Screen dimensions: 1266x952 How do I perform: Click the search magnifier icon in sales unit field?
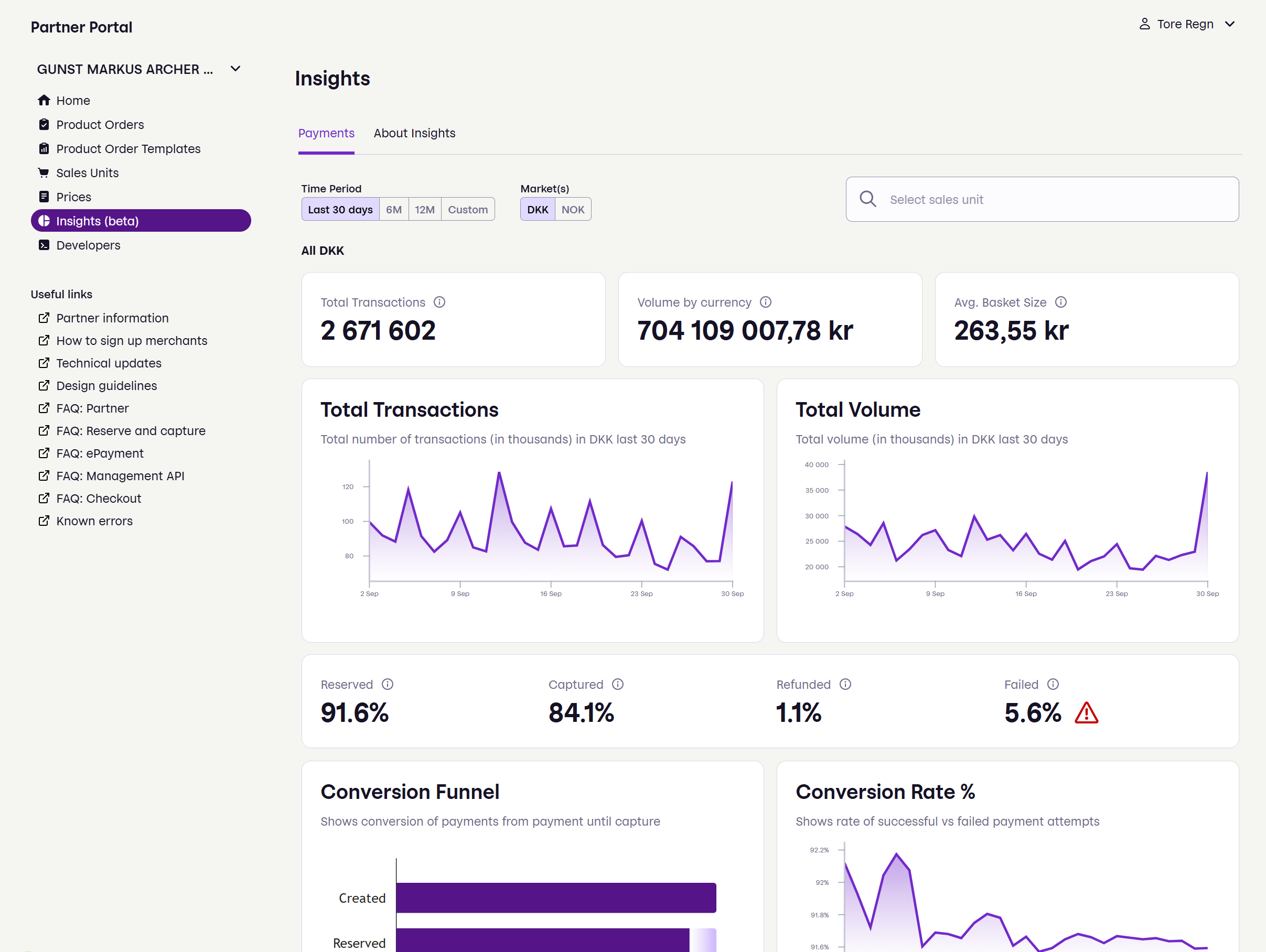[x=867, y=199]
